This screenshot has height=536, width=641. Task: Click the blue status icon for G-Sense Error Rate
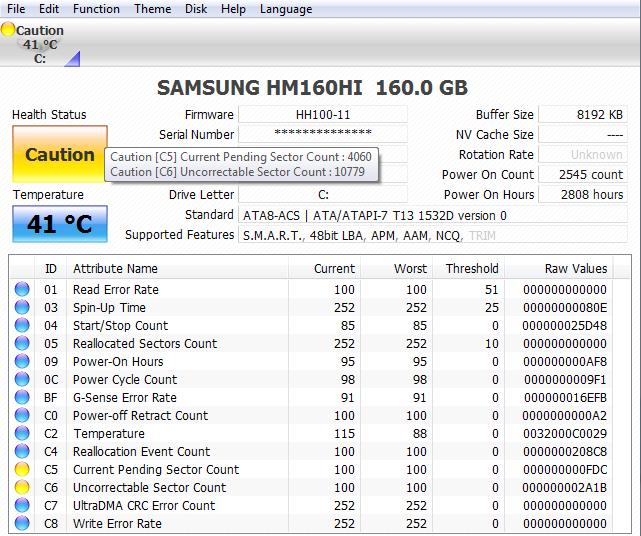[22, 397]
